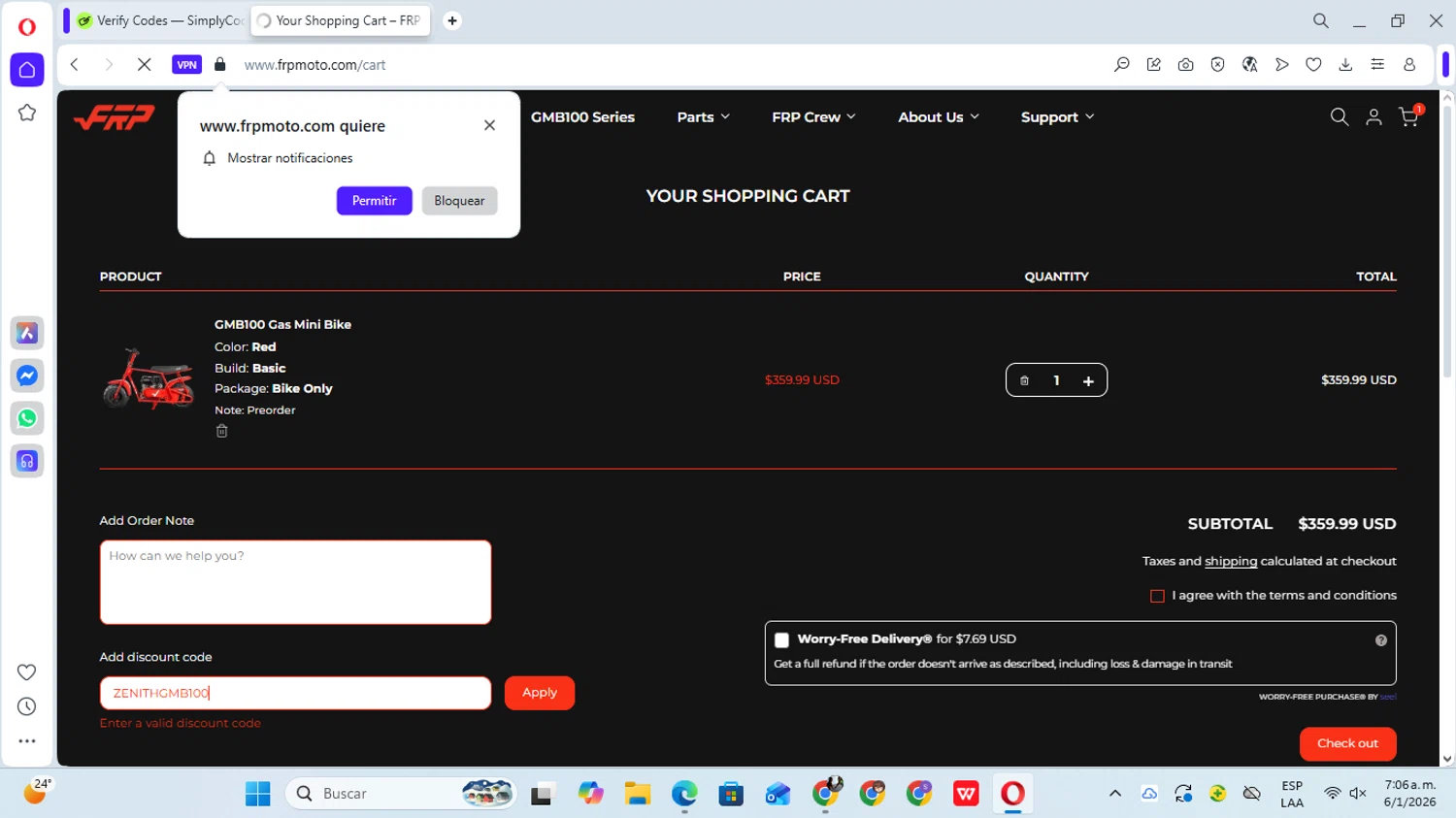1456x818 pixels.
Task: Open Microsoft Edge from taskbar
Action: [684, 794]
